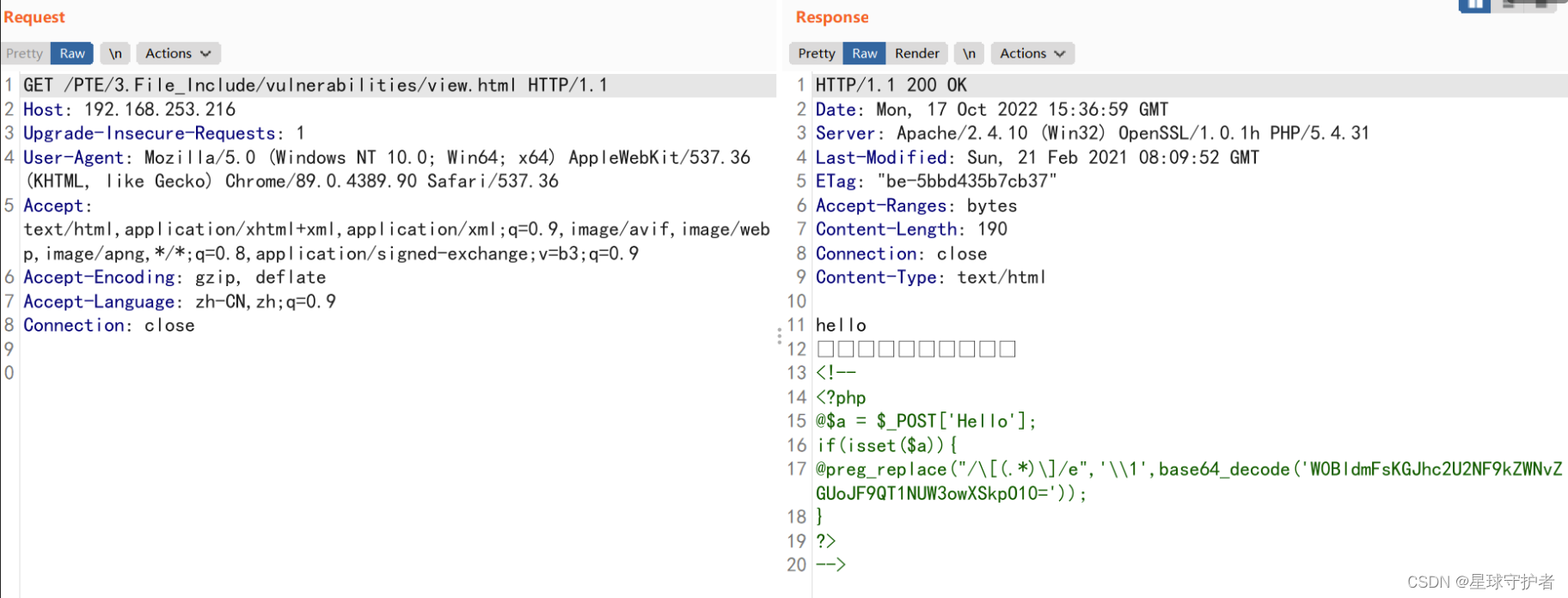Switch Request panel to Pretty view

25,53
